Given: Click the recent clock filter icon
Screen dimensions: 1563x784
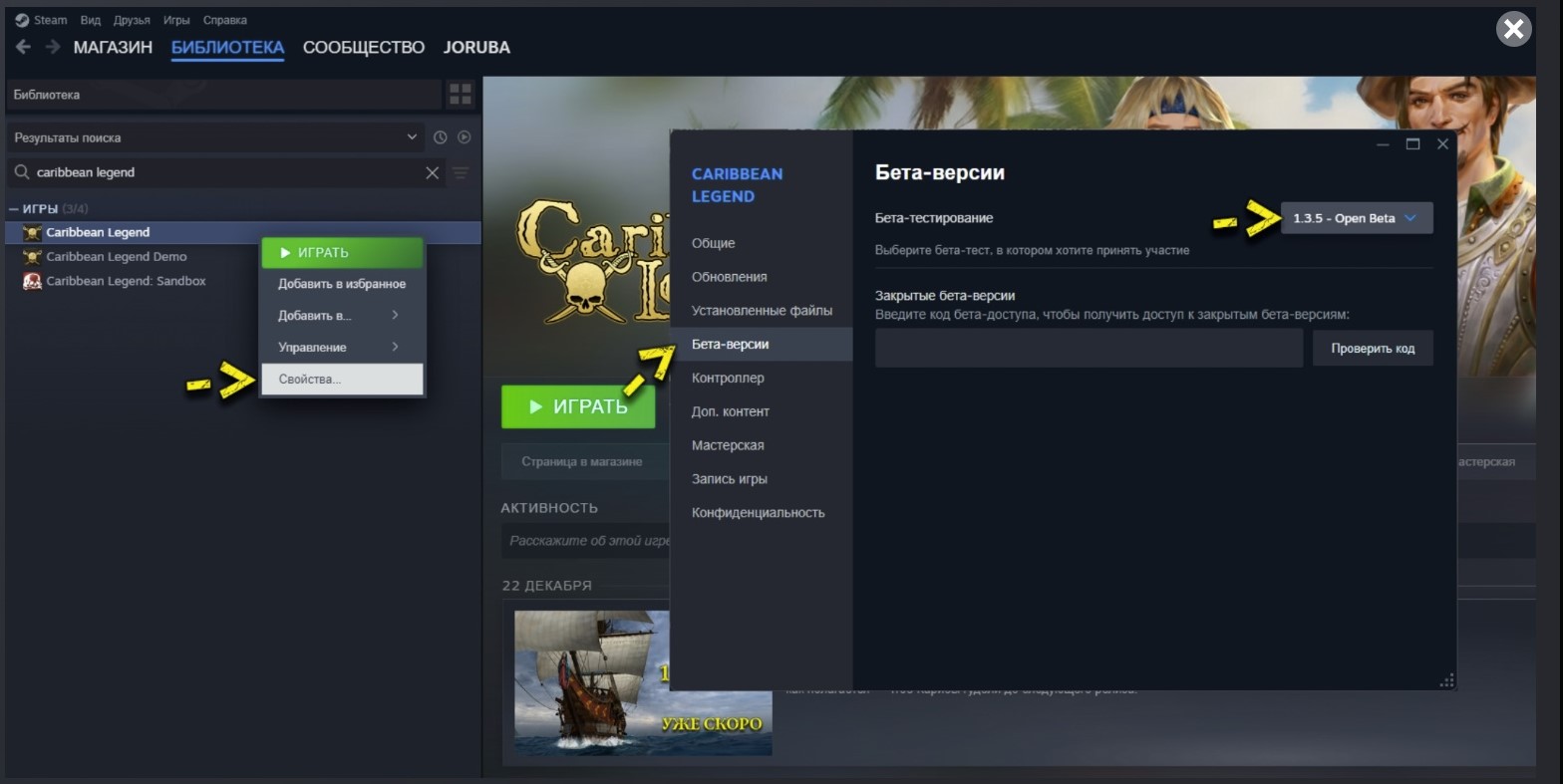Looking at the screenshot, I should 440,137.
